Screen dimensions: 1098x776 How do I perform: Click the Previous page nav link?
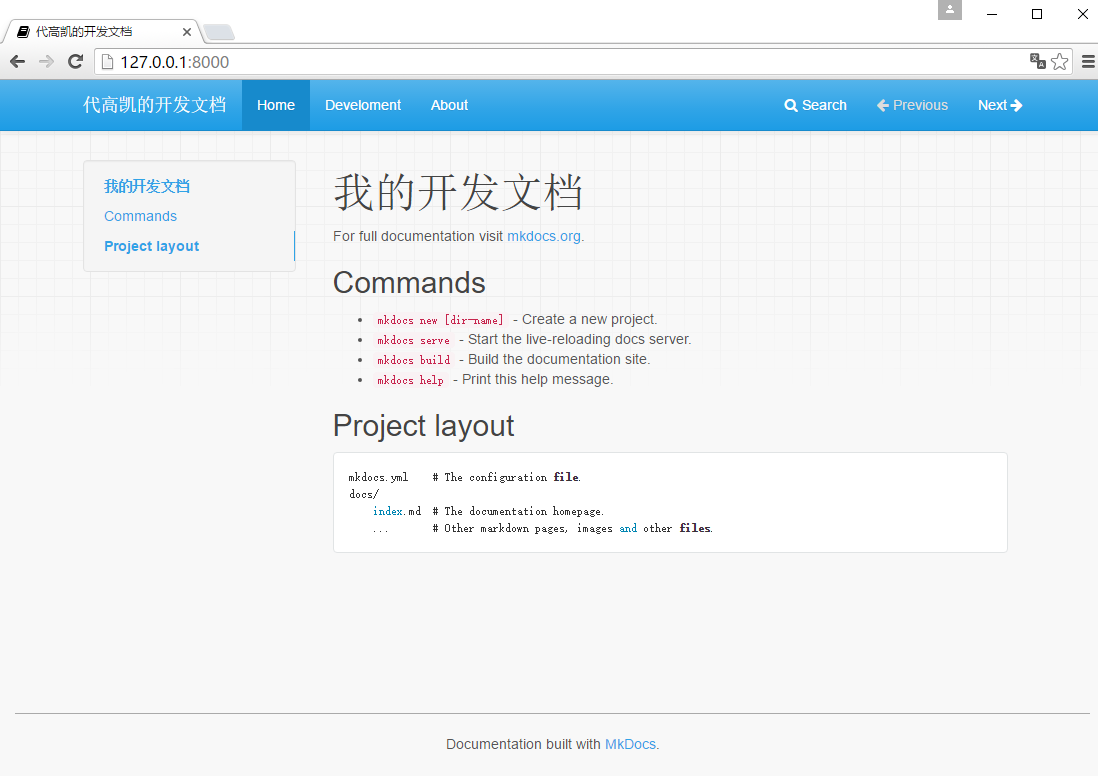[912, 105]
